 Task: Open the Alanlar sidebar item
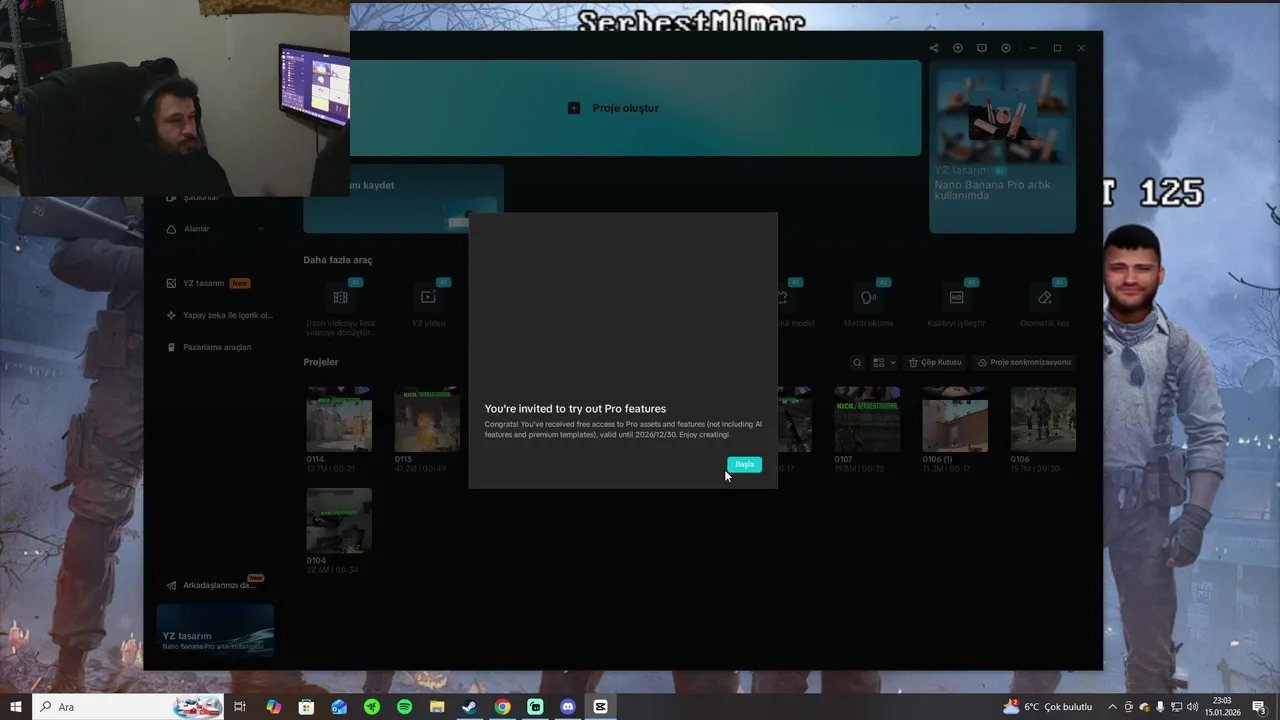click(x=197, y=229)
